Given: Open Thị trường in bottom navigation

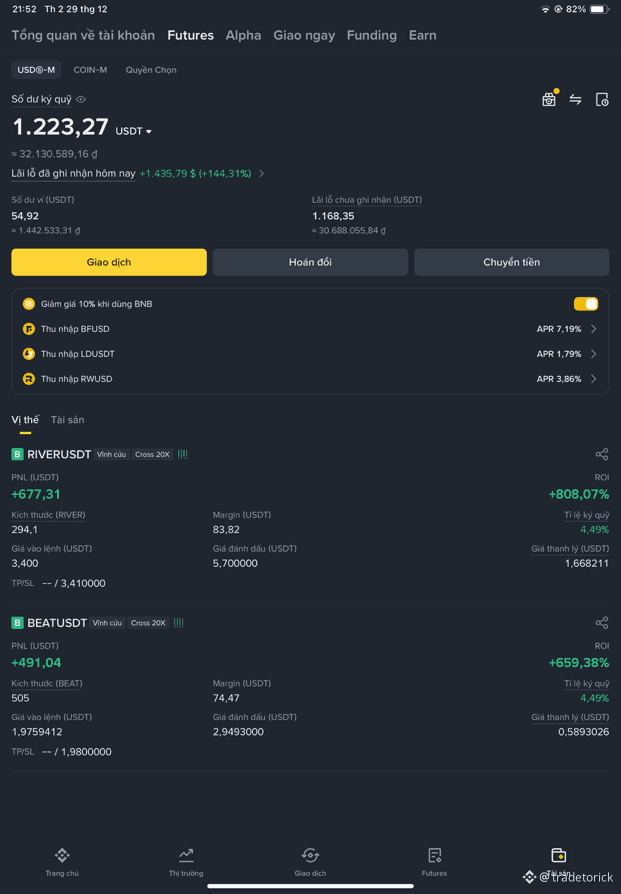Looking at the screenshot, I should (186, 862).
